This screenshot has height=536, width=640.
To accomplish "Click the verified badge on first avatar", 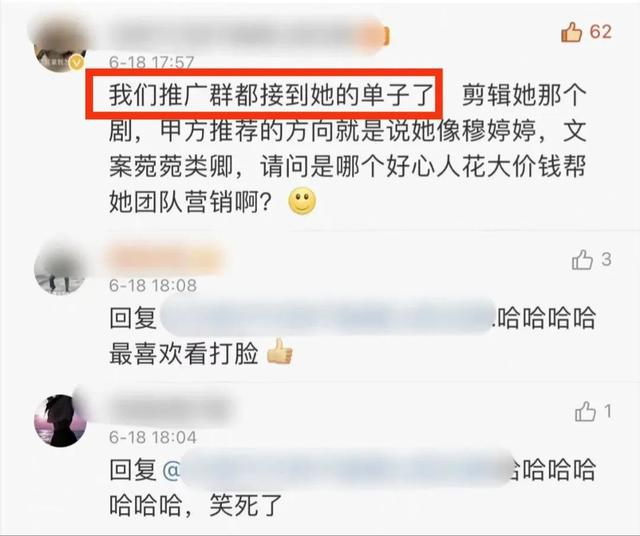I will 76,63.
